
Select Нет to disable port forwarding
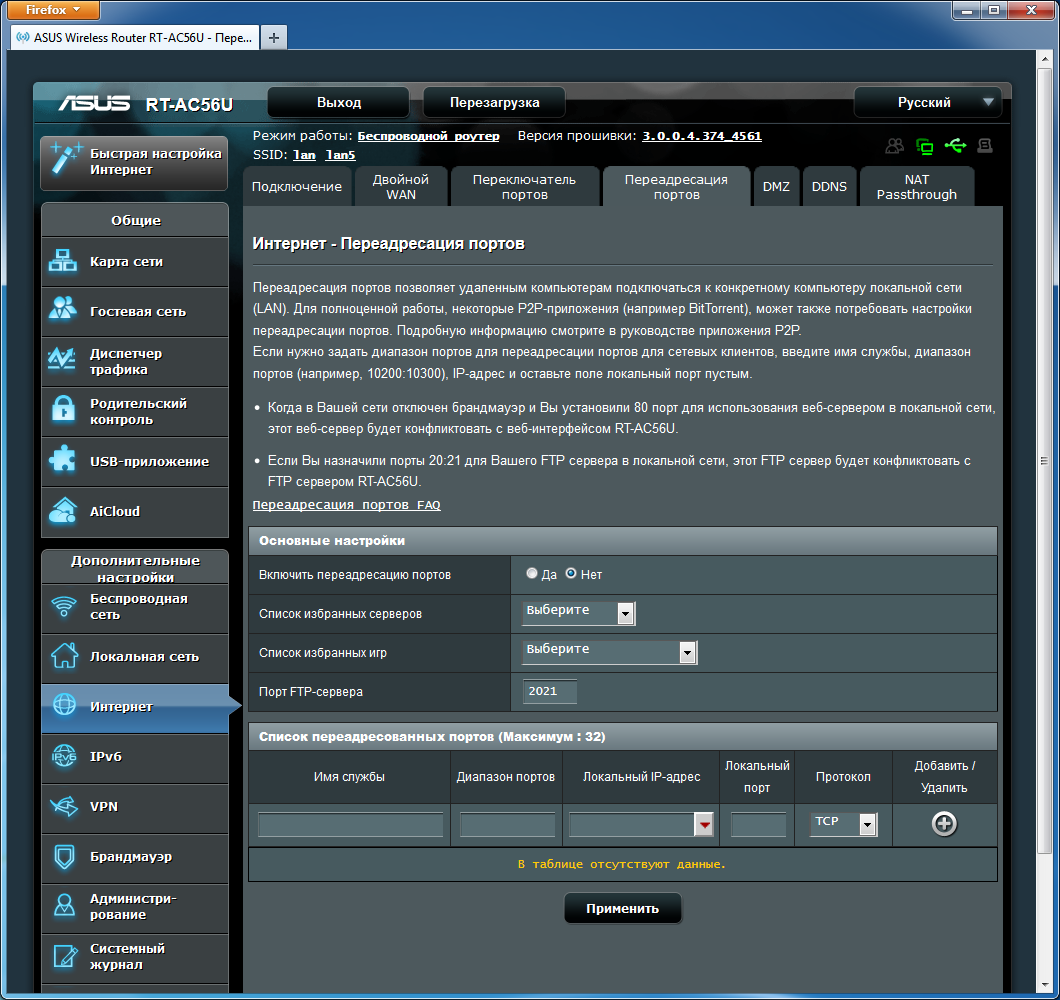click(571, 573)
